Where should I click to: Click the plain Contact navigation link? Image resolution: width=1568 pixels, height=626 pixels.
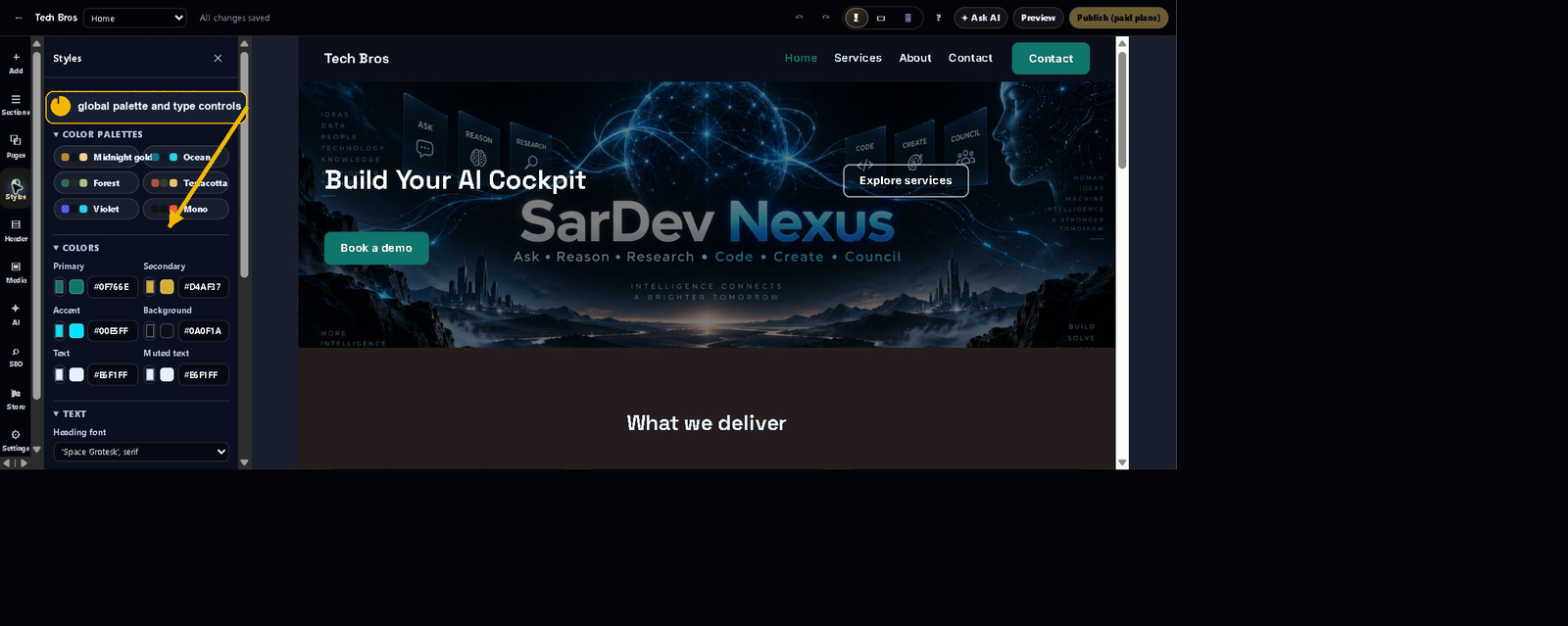[x=970, y=59]
